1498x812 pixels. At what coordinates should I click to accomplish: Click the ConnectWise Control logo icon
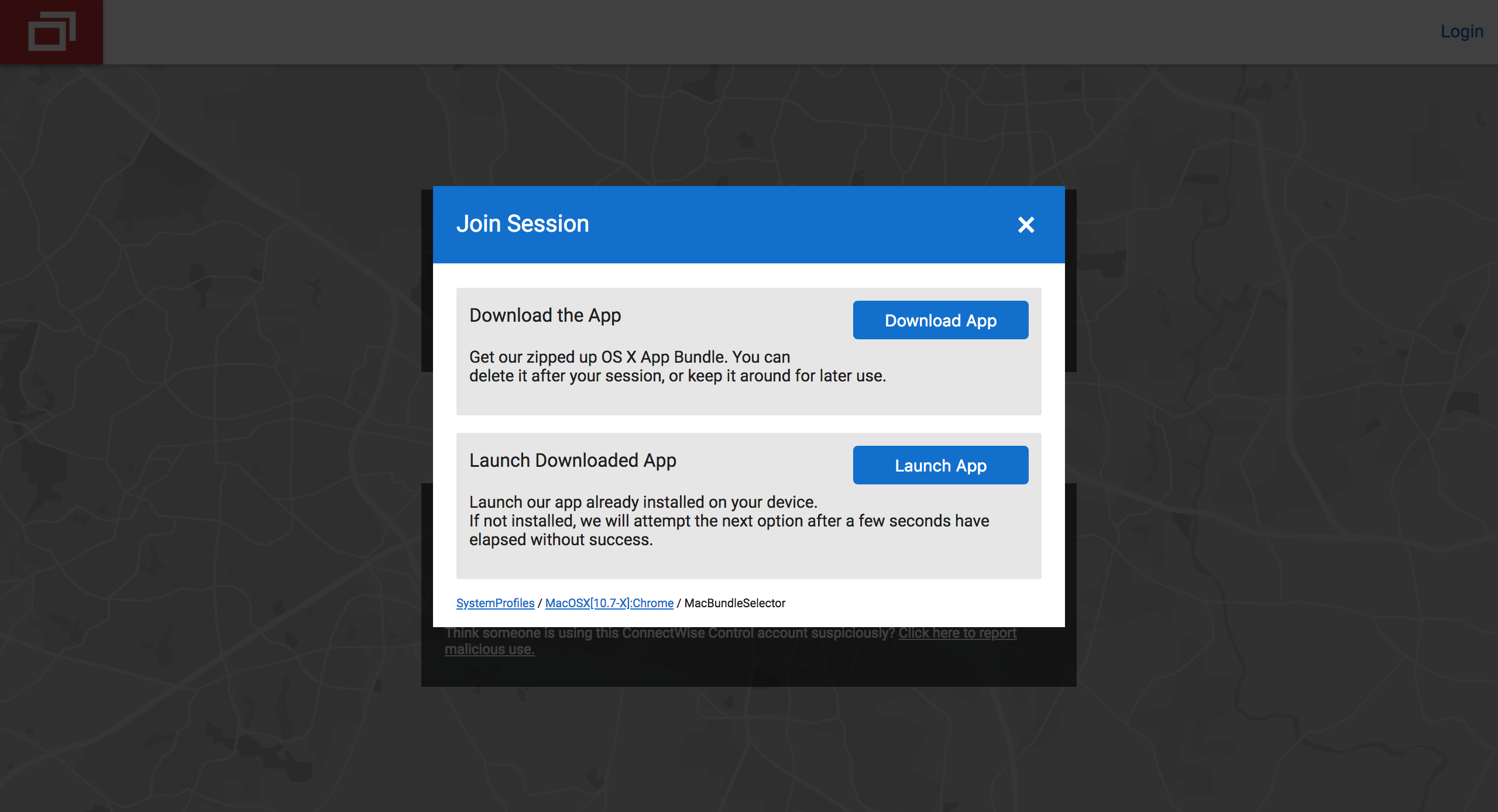tap(51, 32)
